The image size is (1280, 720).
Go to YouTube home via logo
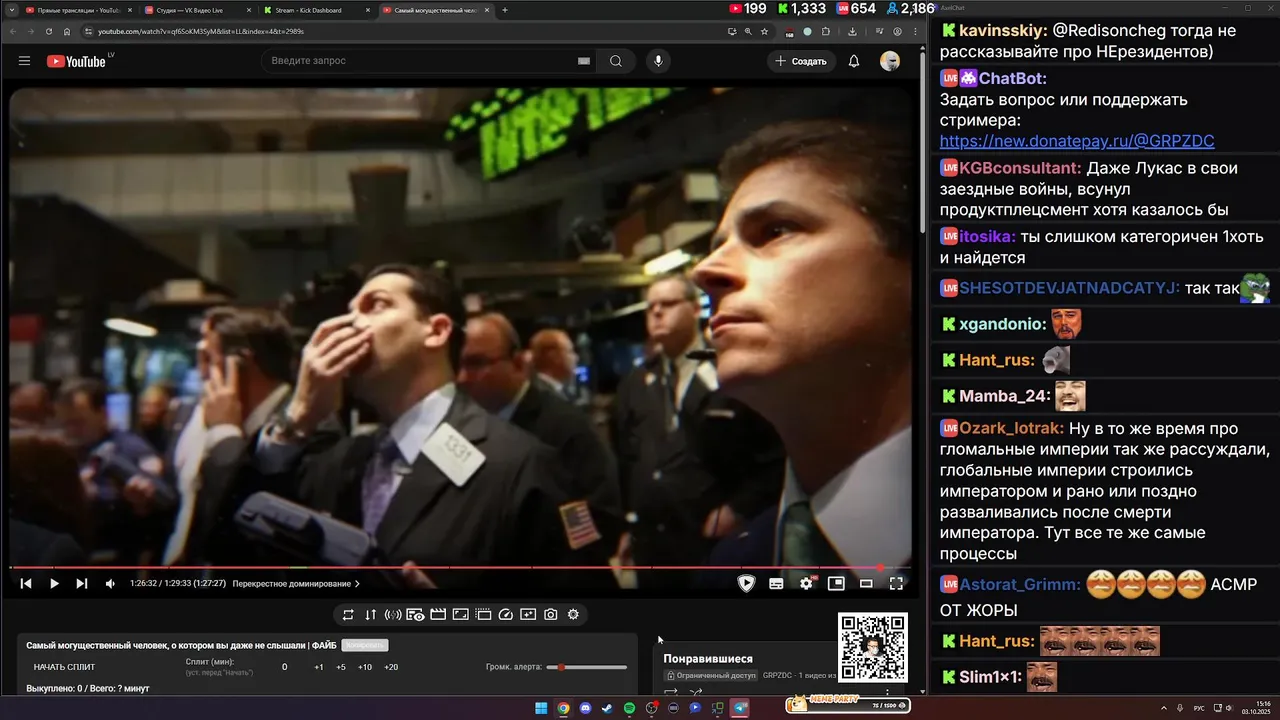pos(76,61)
